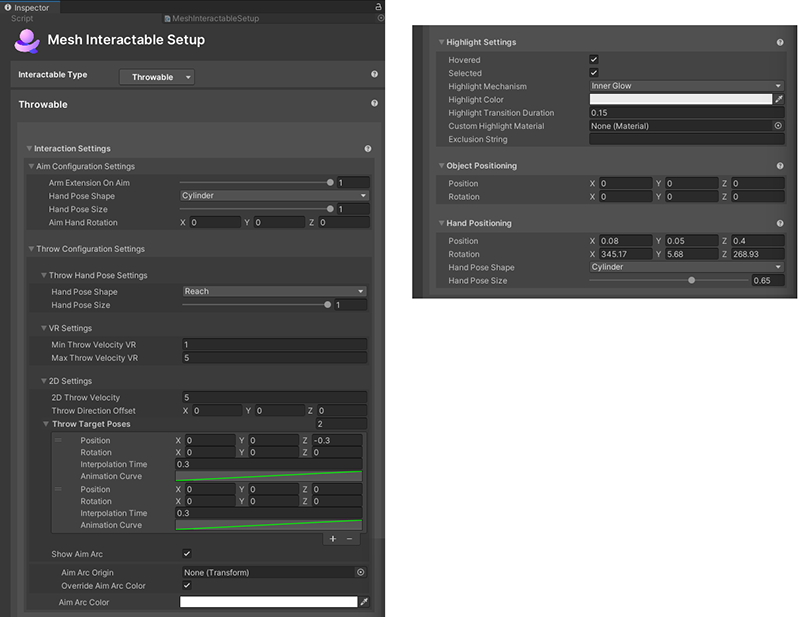The height and width of the screenshot is (617, 800).
Task: Click Max Throw Velocity VR field
Action: pyautogui.click(x=274, y=358)
